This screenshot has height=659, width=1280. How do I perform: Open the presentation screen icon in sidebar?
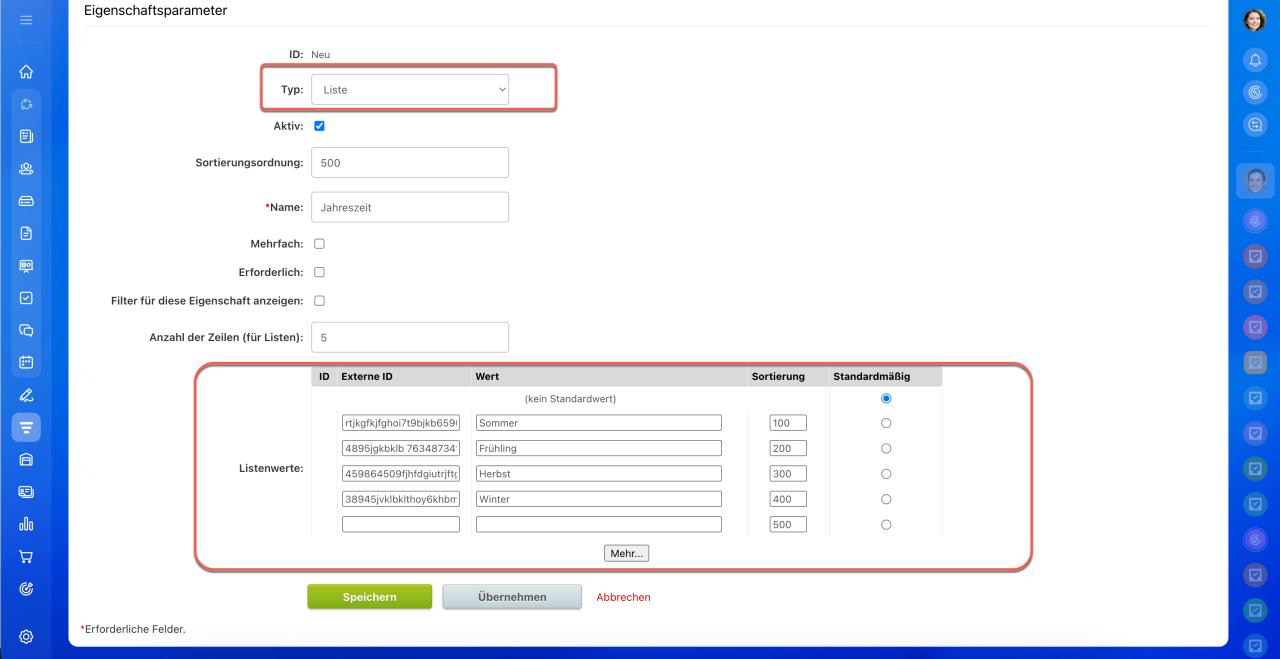[x=26, y=266]
